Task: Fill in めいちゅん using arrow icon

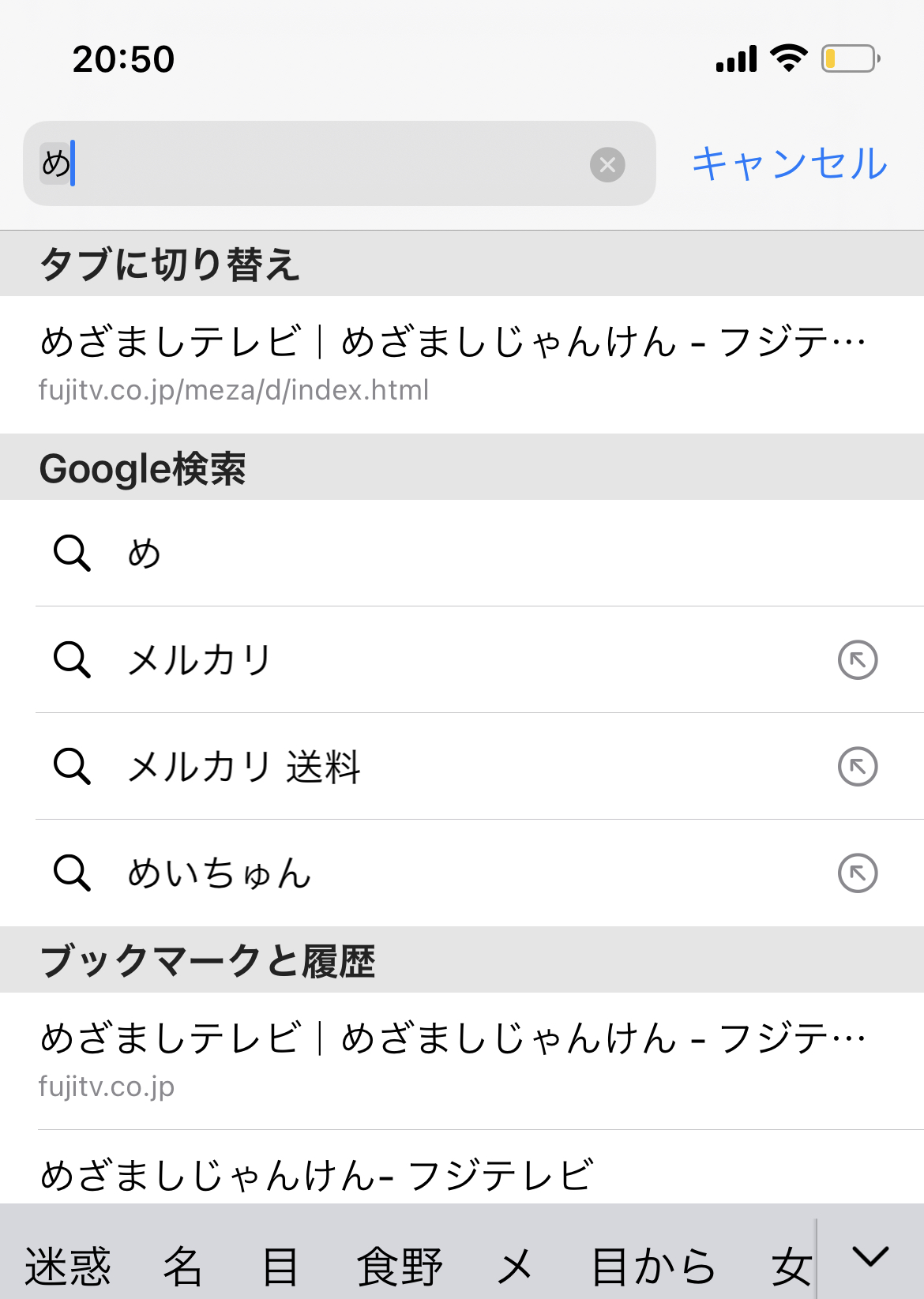Action: 857,873
